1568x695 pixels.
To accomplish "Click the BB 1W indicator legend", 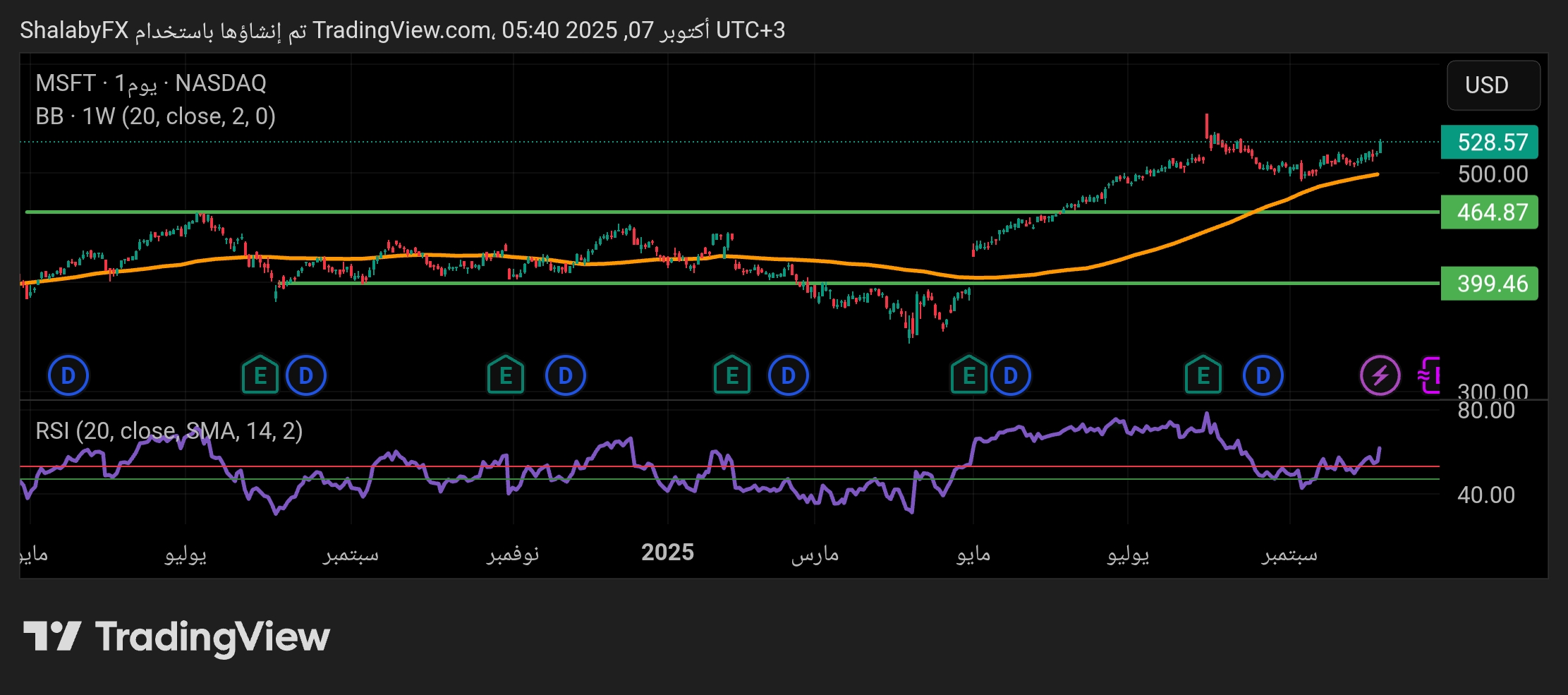I will [x=155, y=116].
